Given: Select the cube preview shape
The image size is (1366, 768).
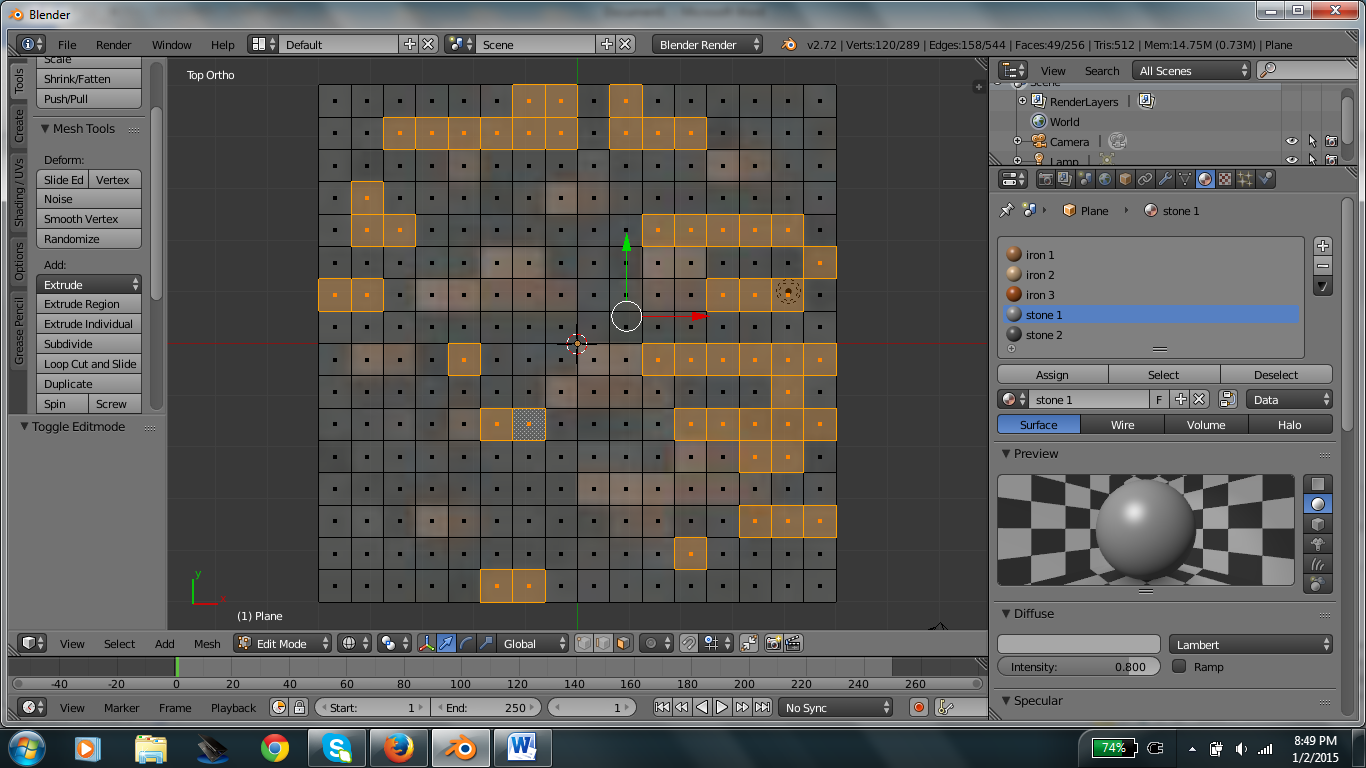Looking at the screenshot, I should pos(1319,524).
